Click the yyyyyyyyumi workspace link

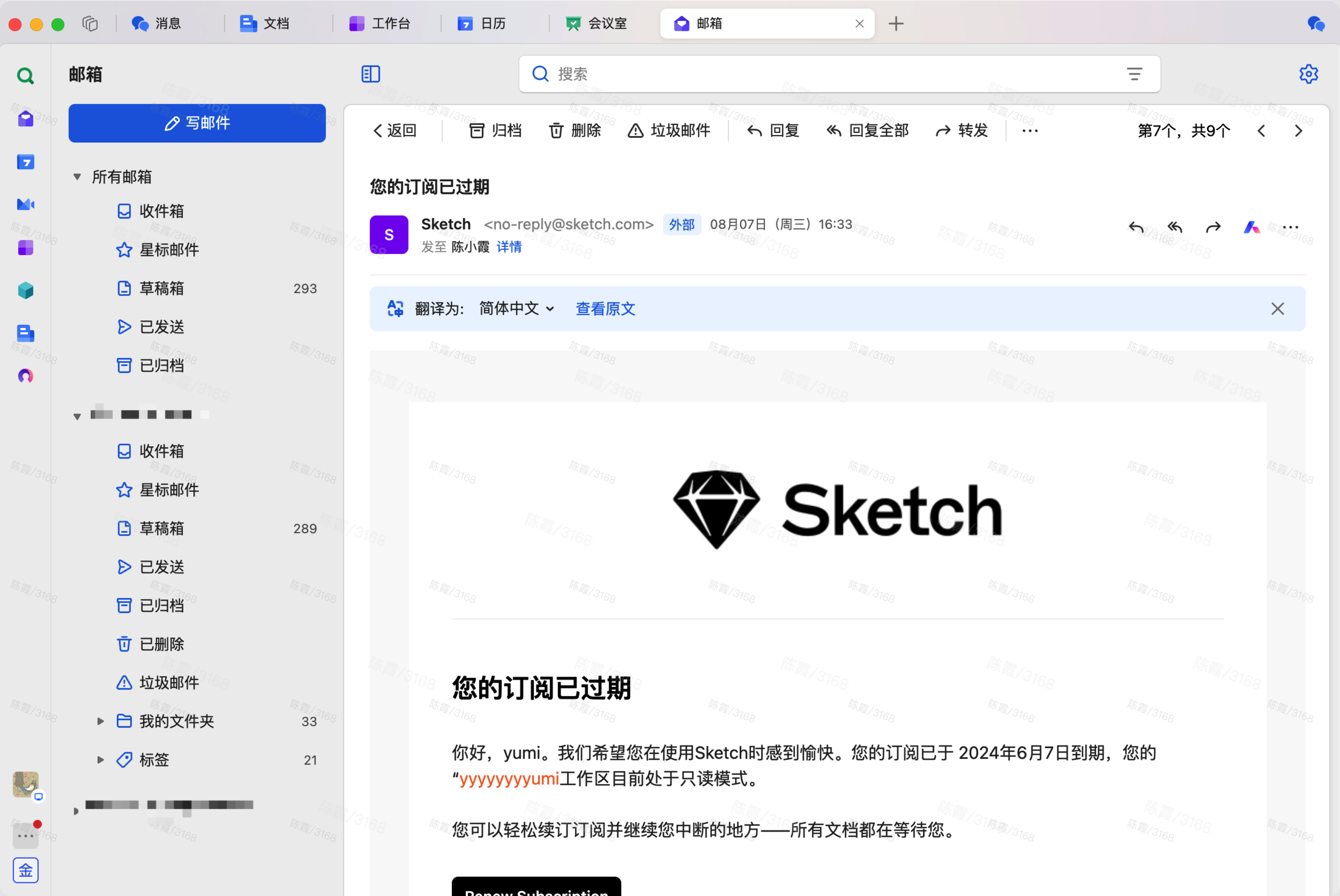[509, 778]
